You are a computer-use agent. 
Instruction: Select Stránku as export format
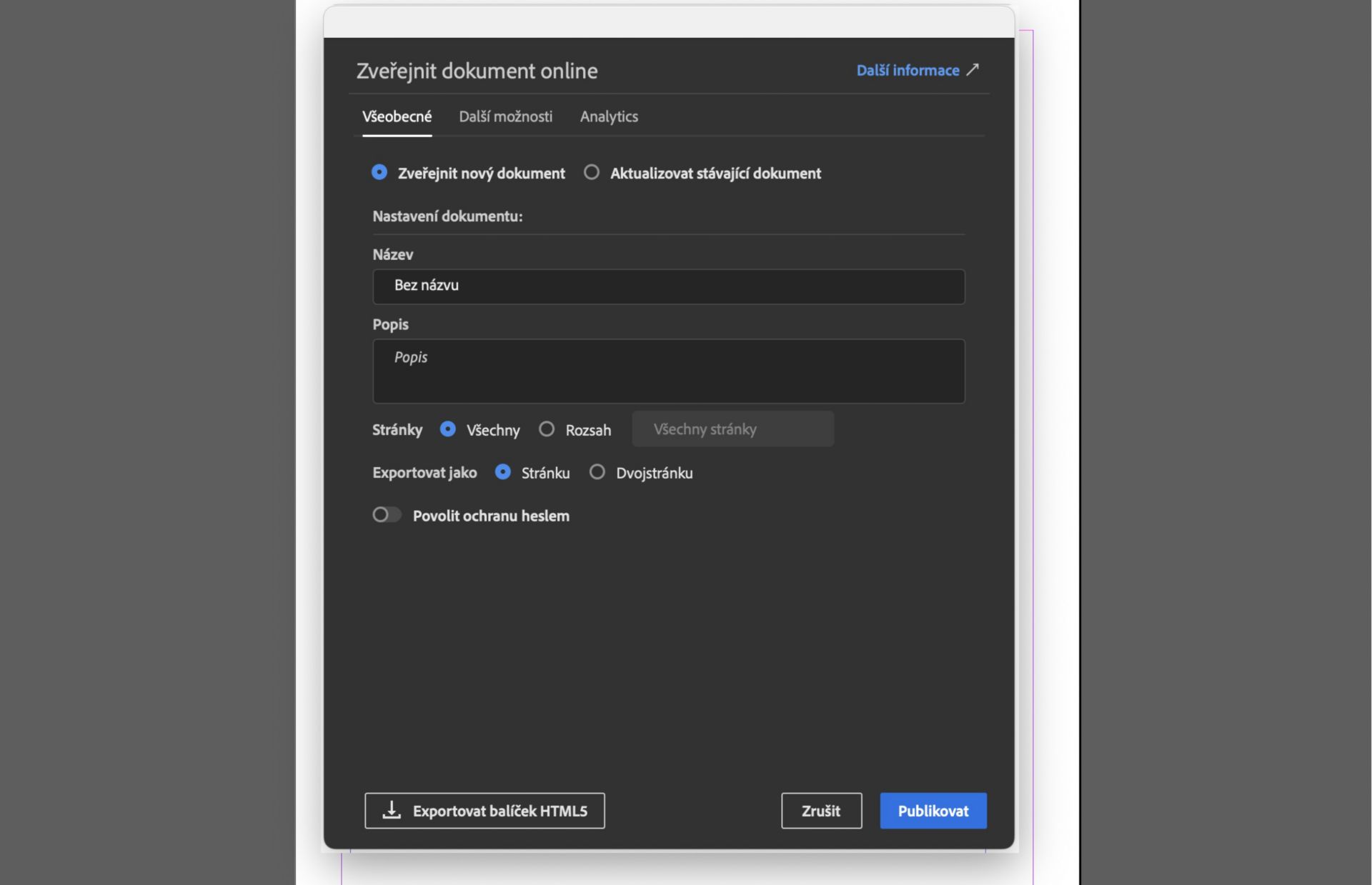click(504, 472)
